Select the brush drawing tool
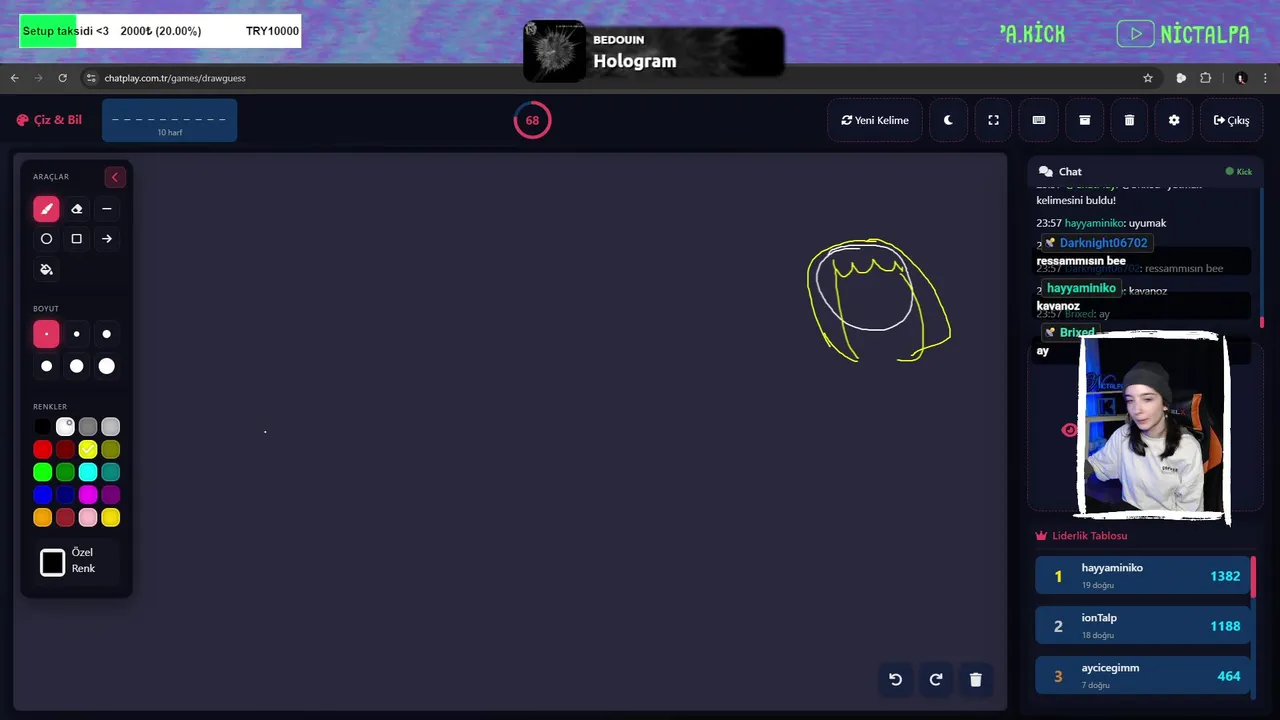The image size is (1280, 720). [46, 209]
